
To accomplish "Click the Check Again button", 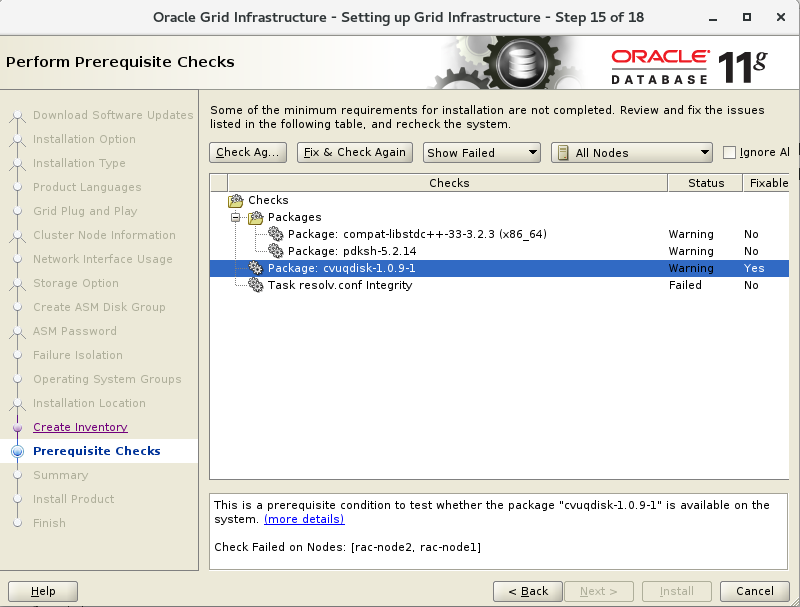I will pos(248,152).
